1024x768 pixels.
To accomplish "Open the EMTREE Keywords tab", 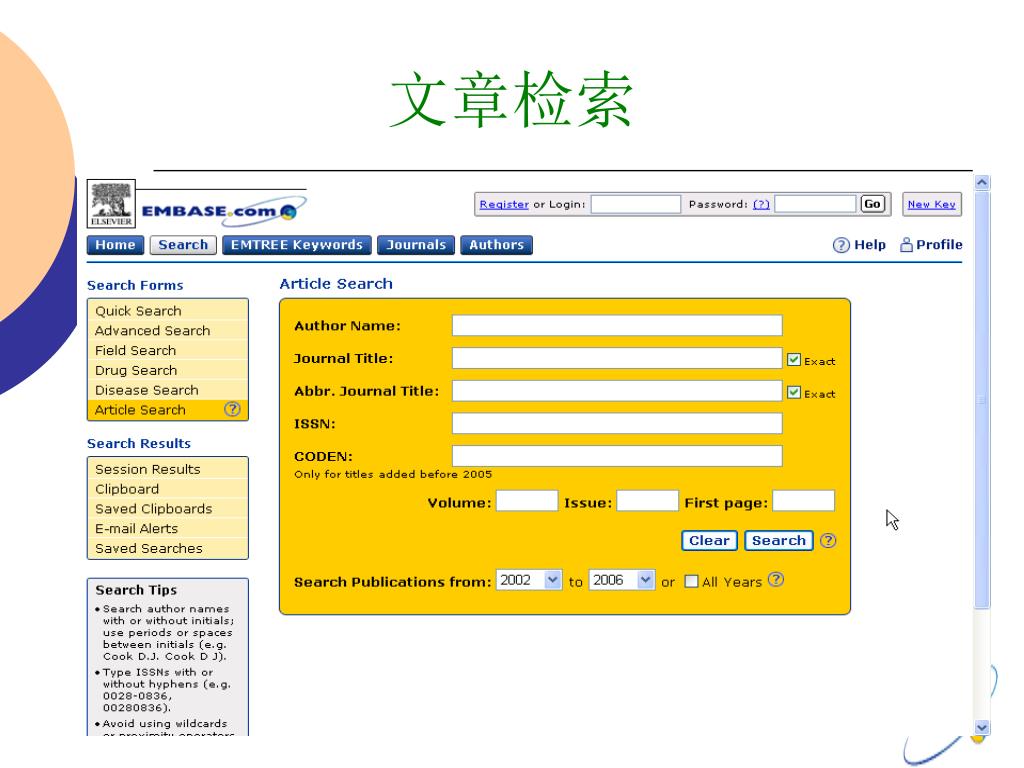I will click(296, 245).
